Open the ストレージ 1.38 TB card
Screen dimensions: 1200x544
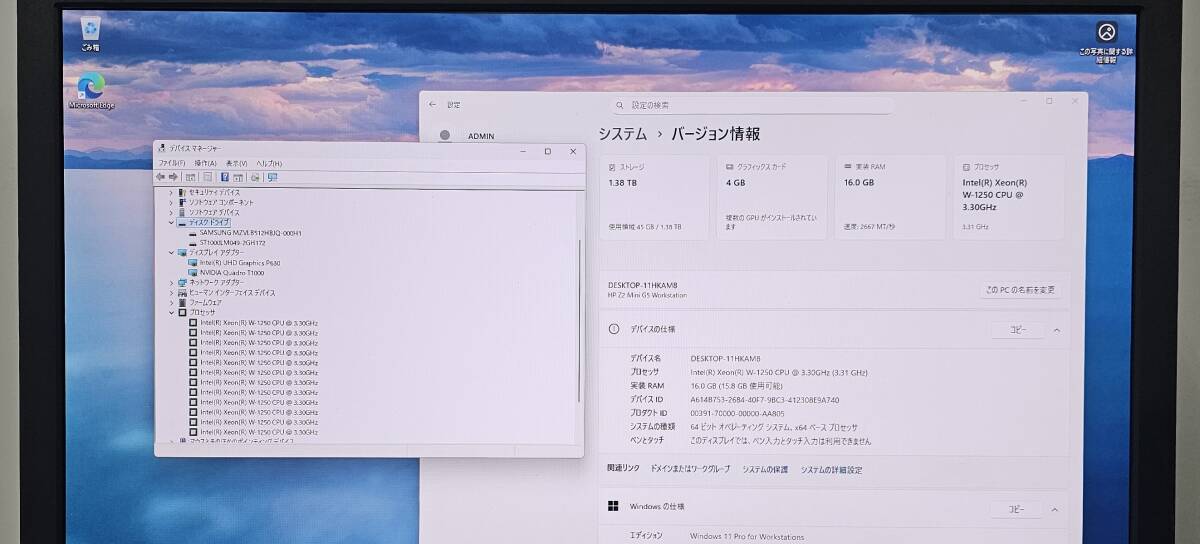tap(654, 197)
